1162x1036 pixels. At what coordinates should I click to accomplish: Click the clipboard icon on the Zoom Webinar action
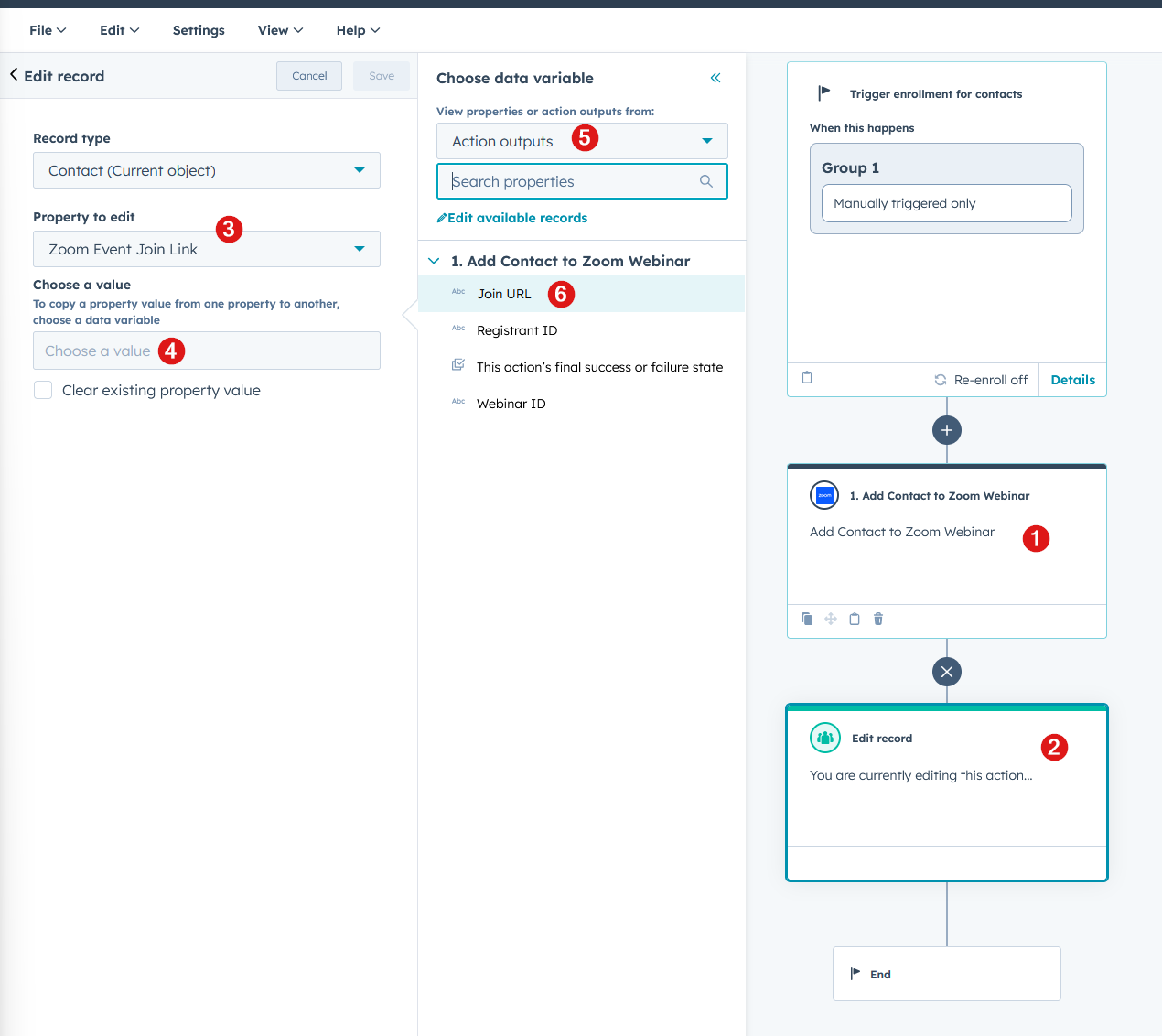click(x=855, y=619)
